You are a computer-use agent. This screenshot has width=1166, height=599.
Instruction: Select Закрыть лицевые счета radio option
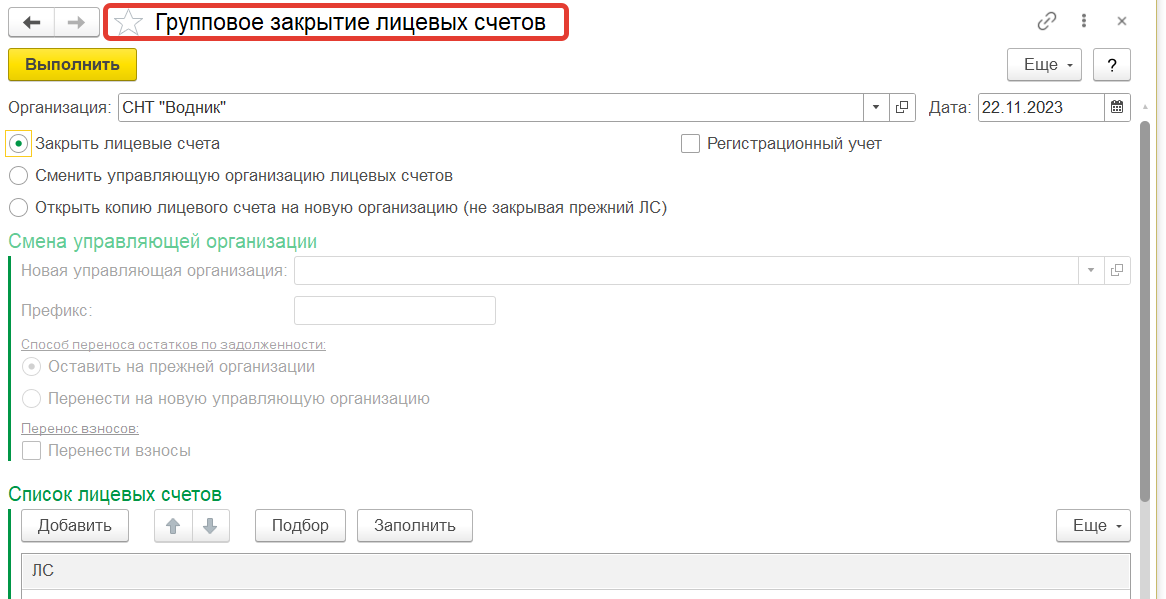coord(19,143)
